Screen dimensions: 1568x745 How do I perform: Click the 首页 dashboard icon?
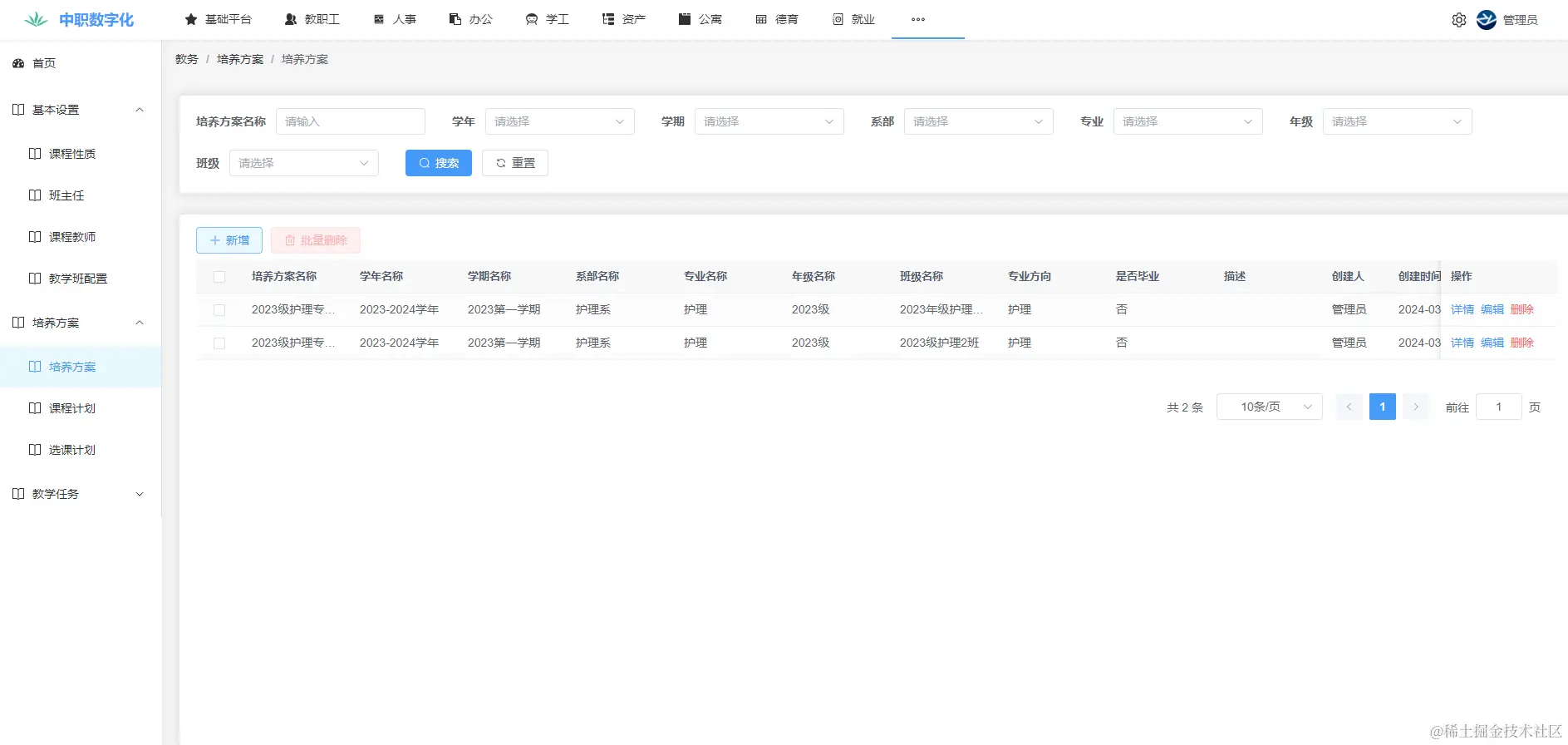[18, 63]
